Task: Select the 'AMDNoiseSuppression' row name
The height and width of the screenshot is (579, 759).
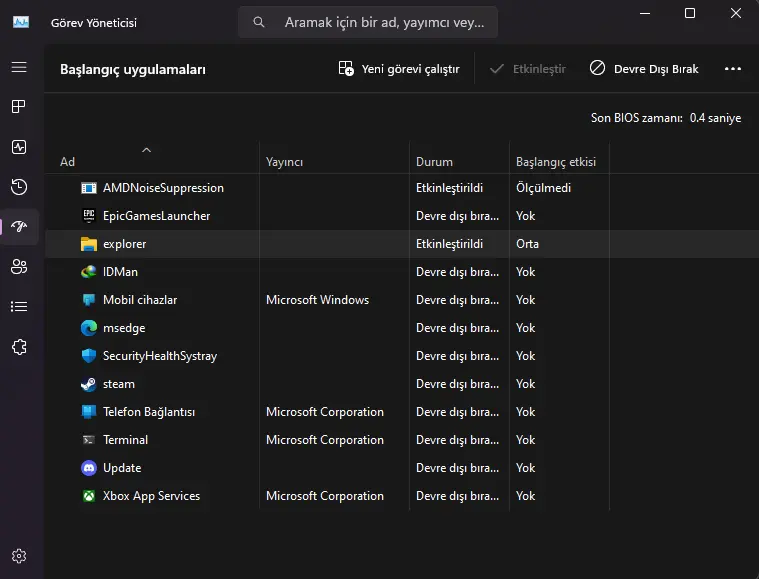Action: pos(163,188)
